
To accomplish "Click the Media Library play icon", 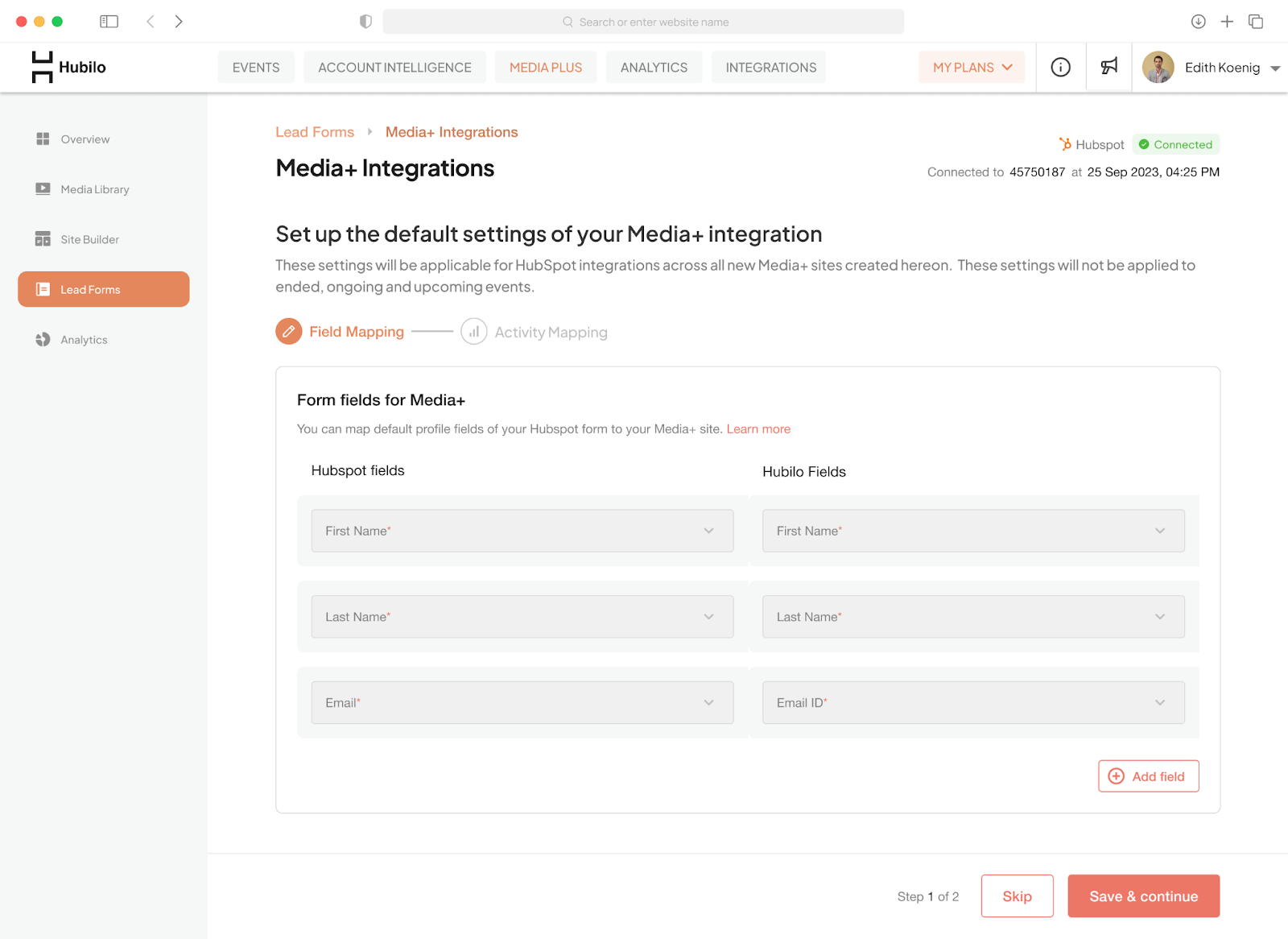I will click(x=43, y=189).
